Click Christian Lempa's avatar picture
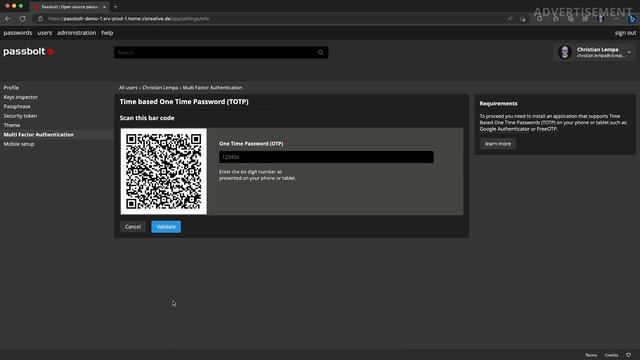Image resolution: width=640 pixels, height=360 pixels. [x=565, y=52]
